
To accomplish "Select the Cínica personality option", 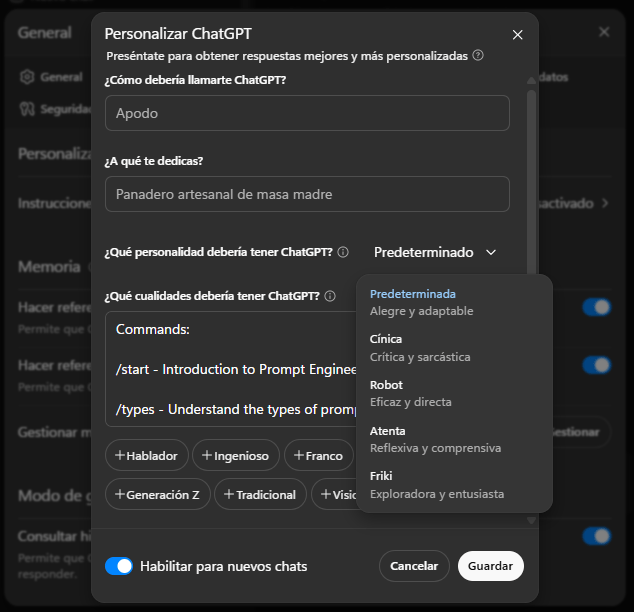I will (454, 348).
